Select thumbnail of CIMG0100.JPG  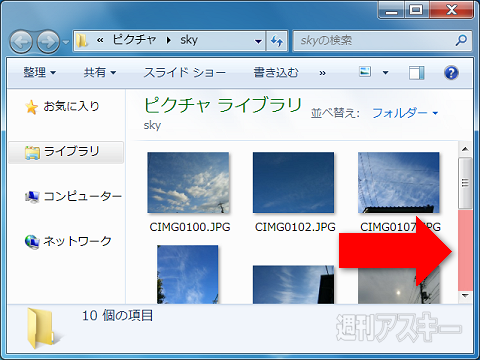pyautogui.click(x=188, y=183)
